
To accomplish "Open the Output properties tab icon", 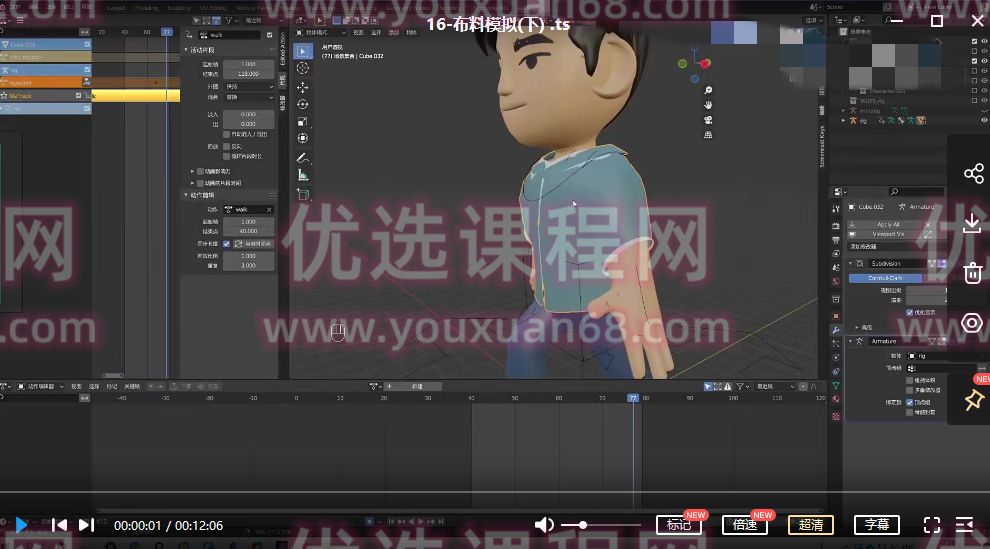I will coord(836,240).
